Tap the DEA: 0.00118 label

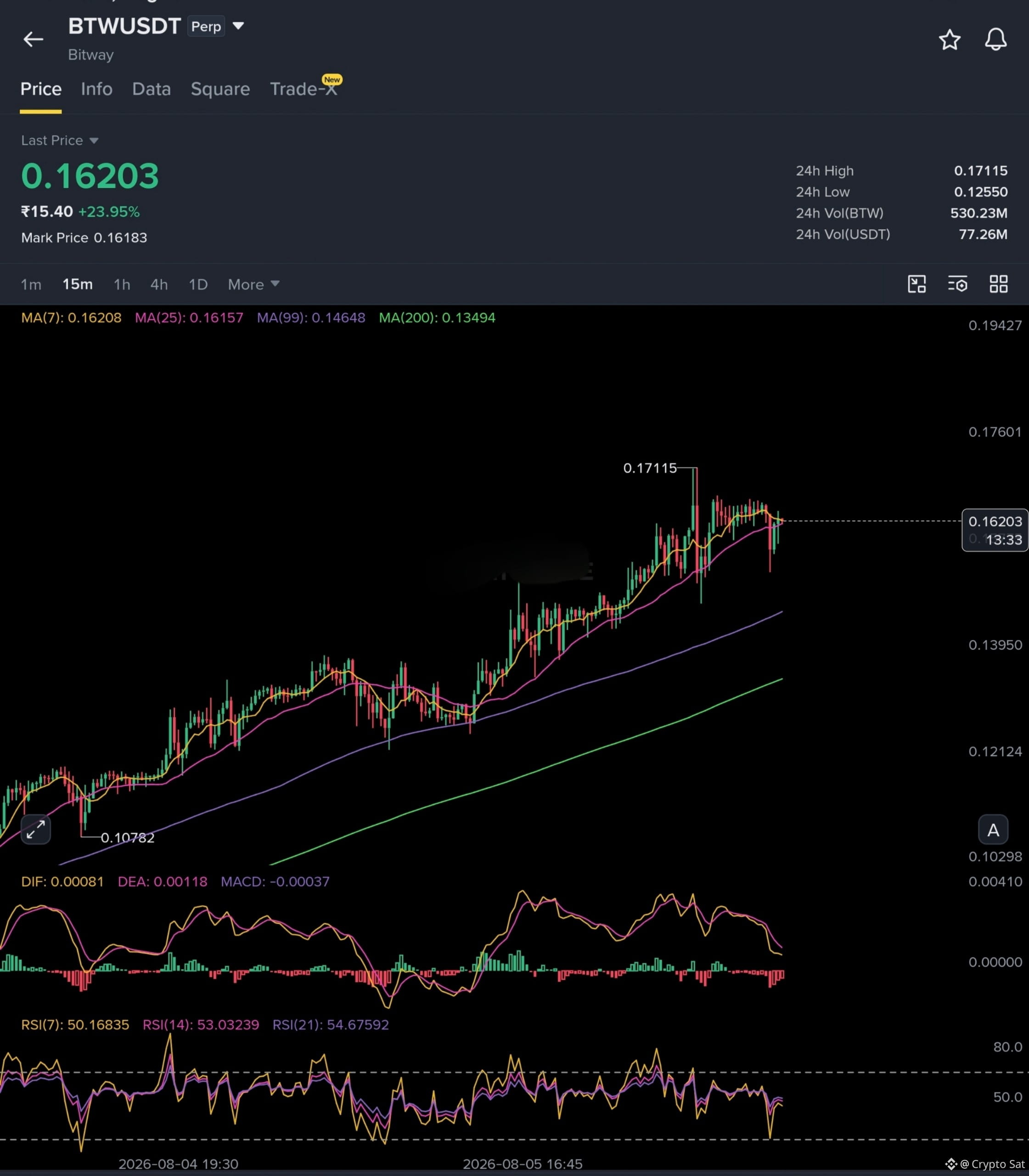tap(163, 881)
